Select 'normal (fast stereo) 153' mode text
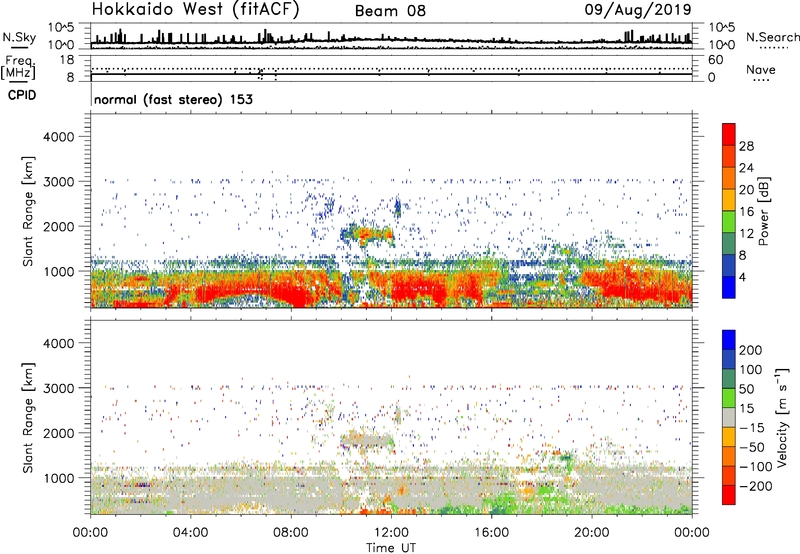 (173, 99)
